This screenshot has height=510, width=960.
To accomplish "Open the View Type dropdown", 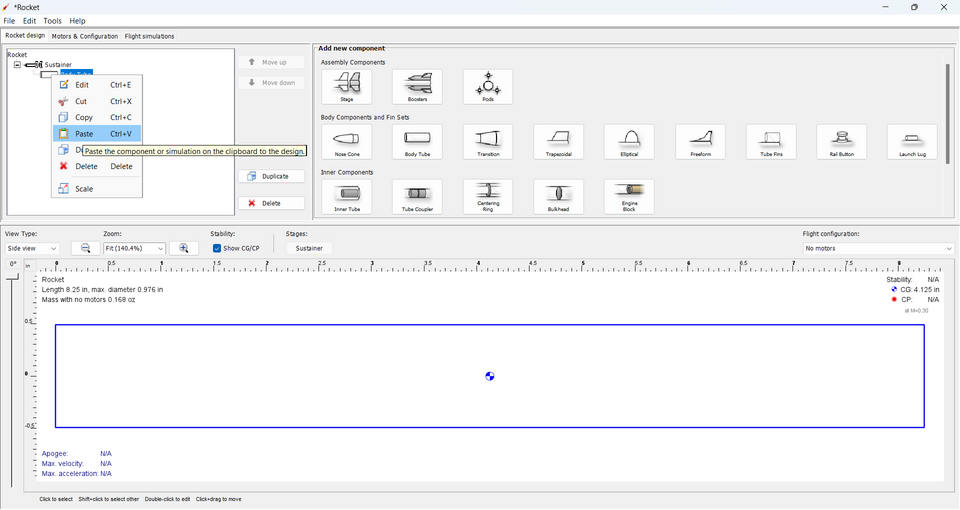I will [32, 248].
